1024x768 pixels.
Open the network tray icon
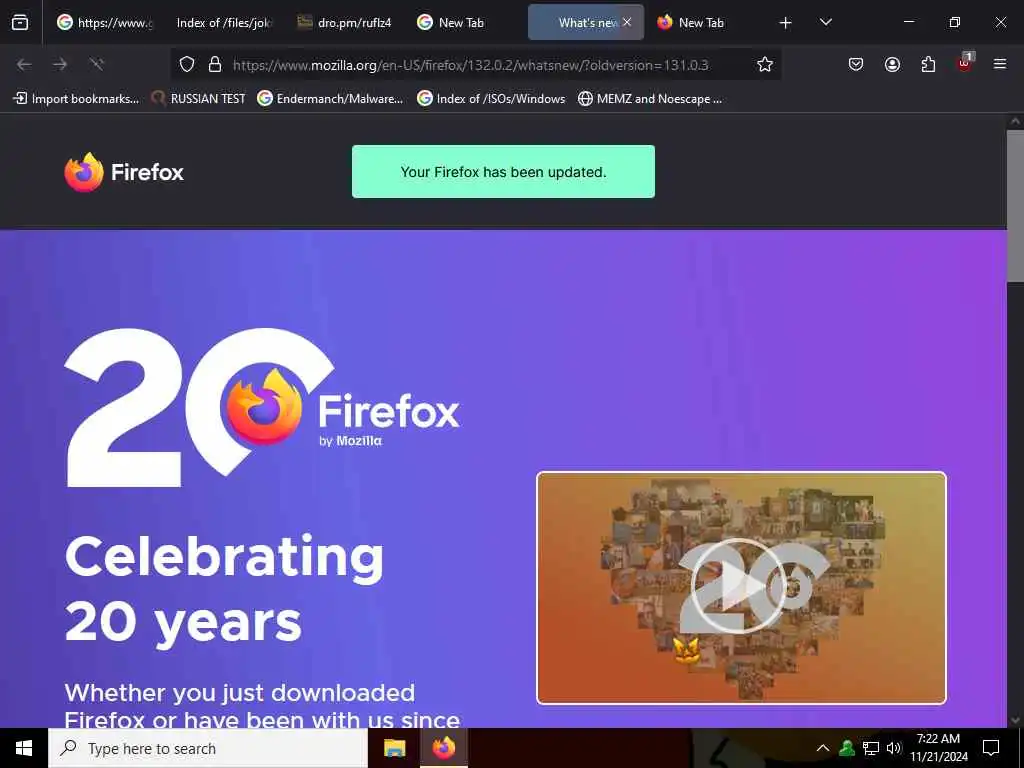tap(871, 748)
